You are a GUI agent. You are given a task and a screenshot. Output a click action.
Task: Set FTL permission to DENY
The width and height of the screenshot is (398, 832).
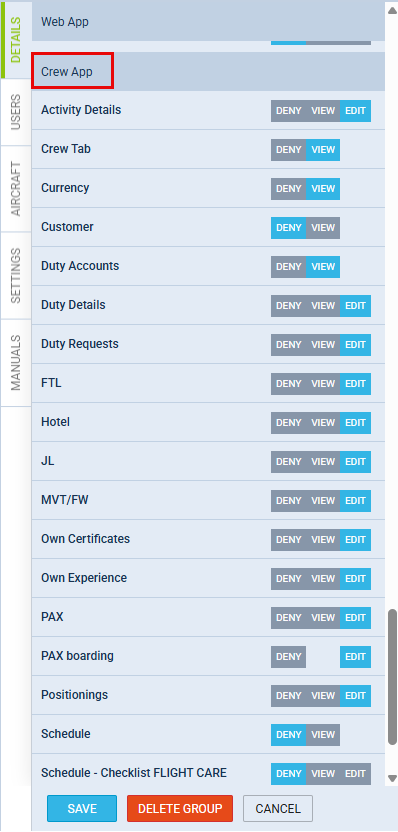289,384
